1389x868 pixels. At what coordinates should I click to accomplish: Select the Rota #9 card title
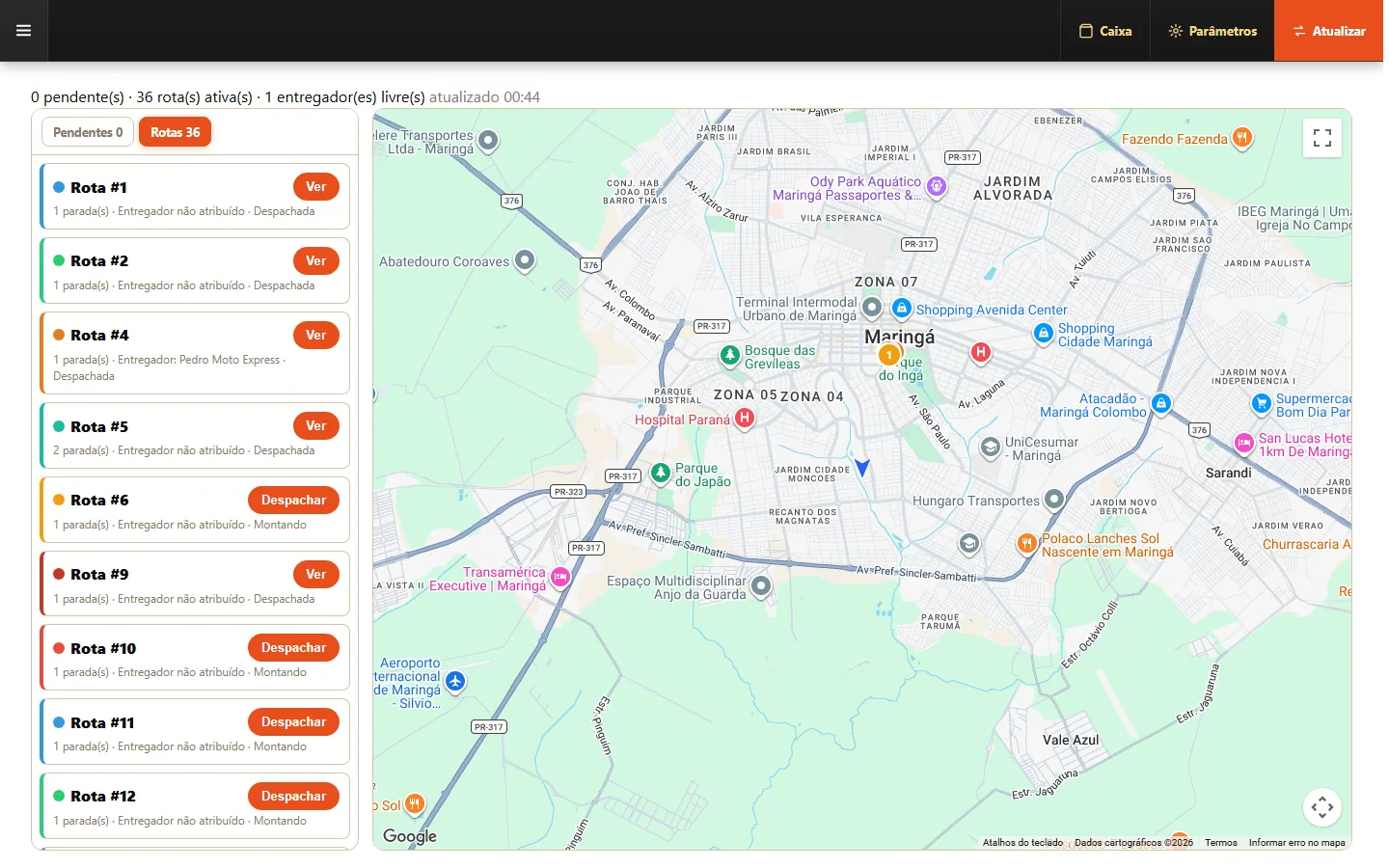(x=99, y=575)
